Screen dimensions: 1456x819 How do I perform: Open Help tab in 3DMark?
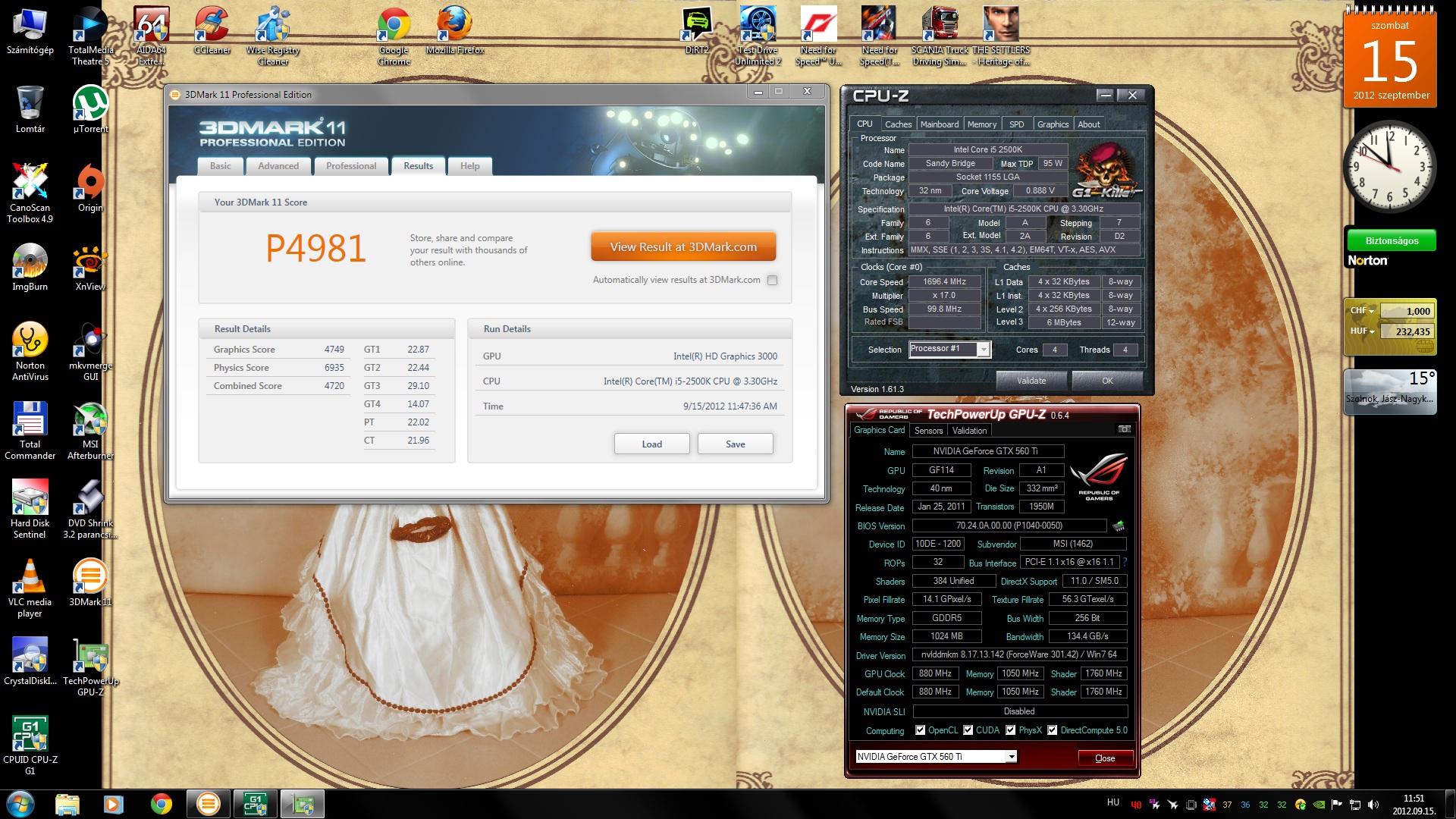[x=469, y=166]
